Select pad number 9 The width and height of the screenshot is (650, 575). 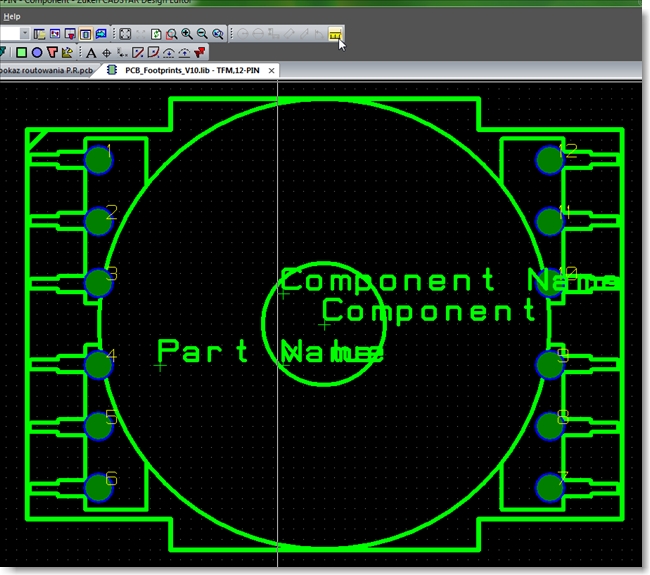click(550, 364)
